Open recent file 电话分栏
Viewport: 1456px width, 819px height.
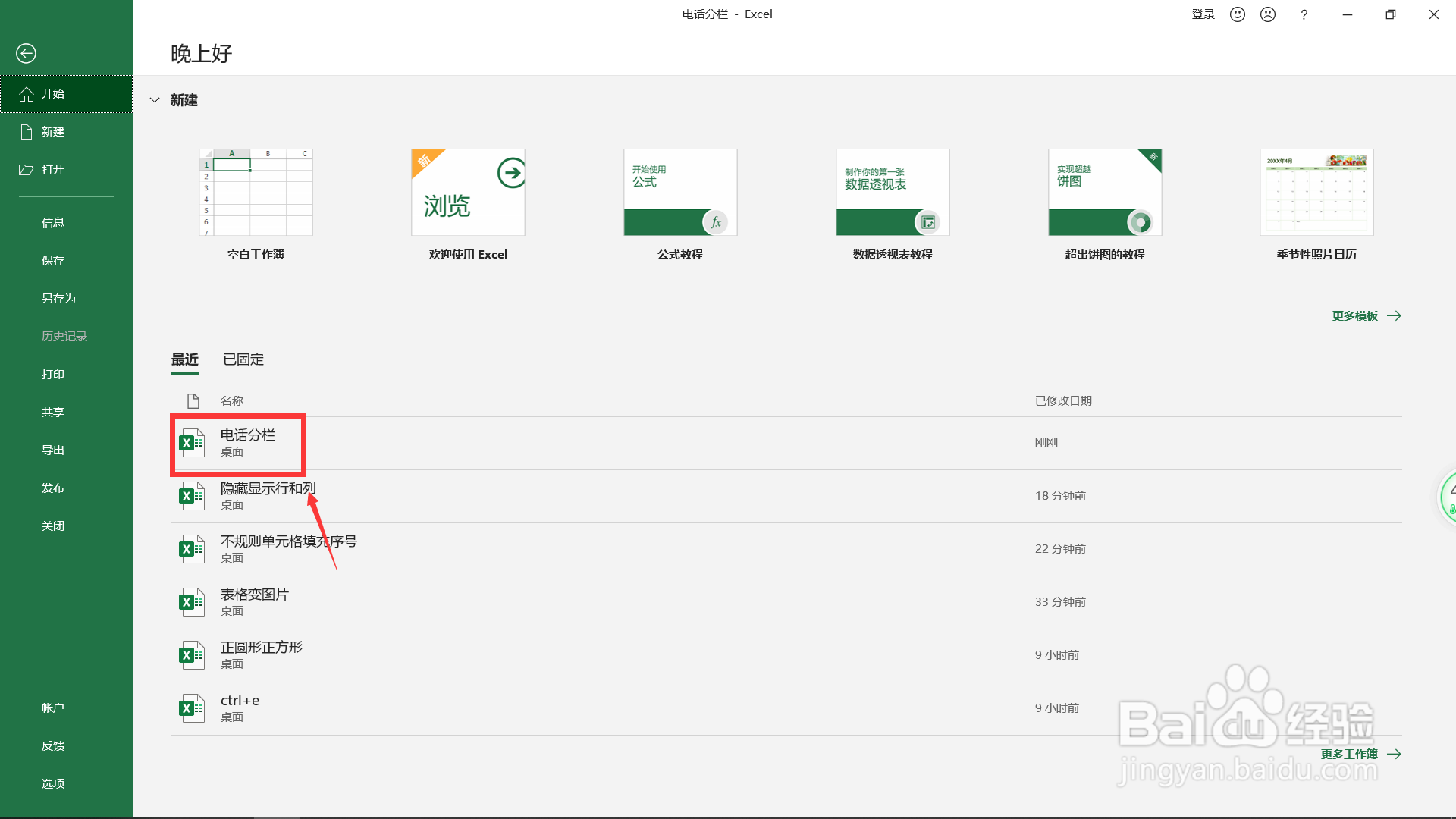[x=786, y=443]
